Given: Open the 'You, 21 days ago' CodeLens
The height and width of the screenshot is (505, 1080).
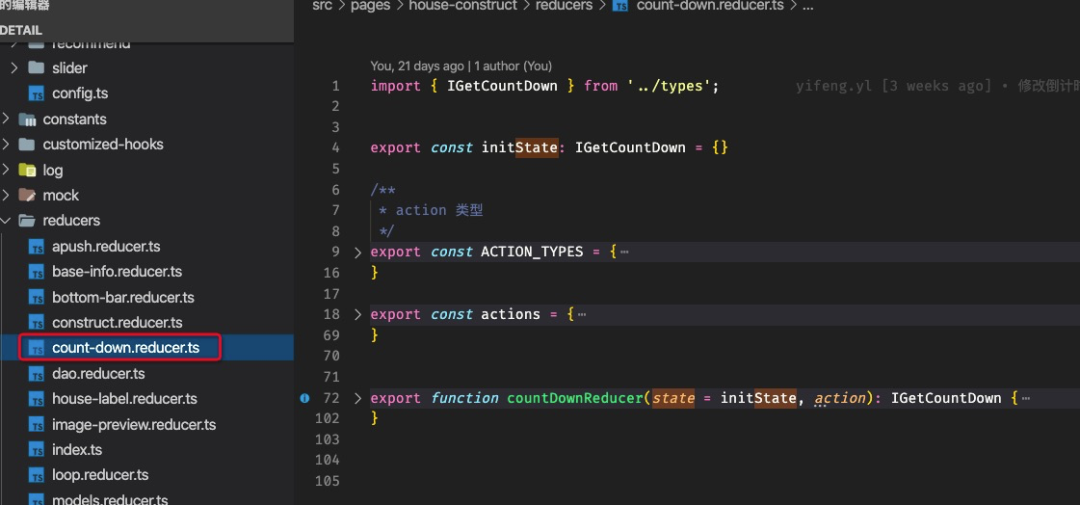Looking at the screenshot, I should pyautogui.click(x=461, y=66).
